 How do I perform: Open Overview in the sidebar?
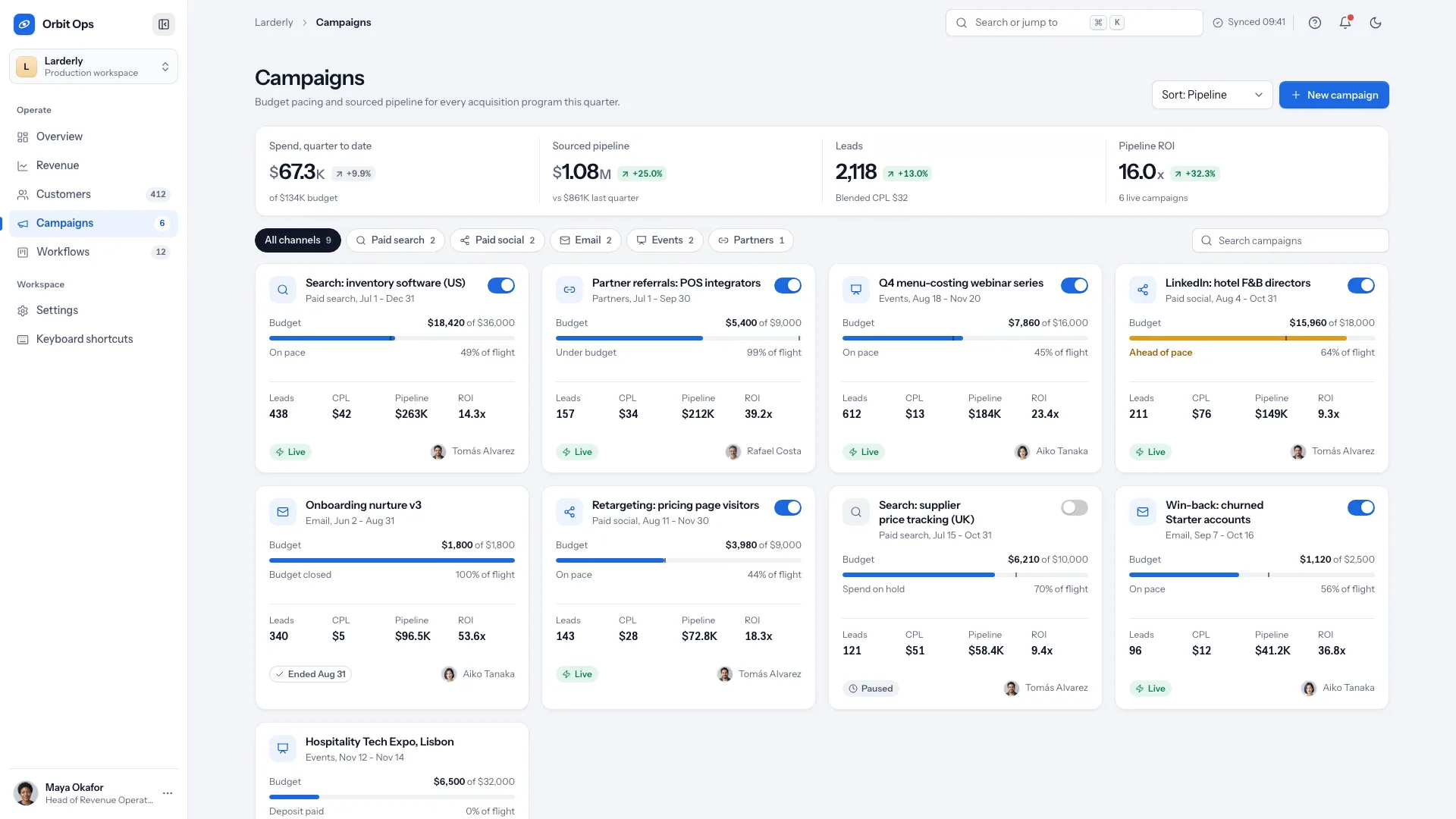point(94,137)
